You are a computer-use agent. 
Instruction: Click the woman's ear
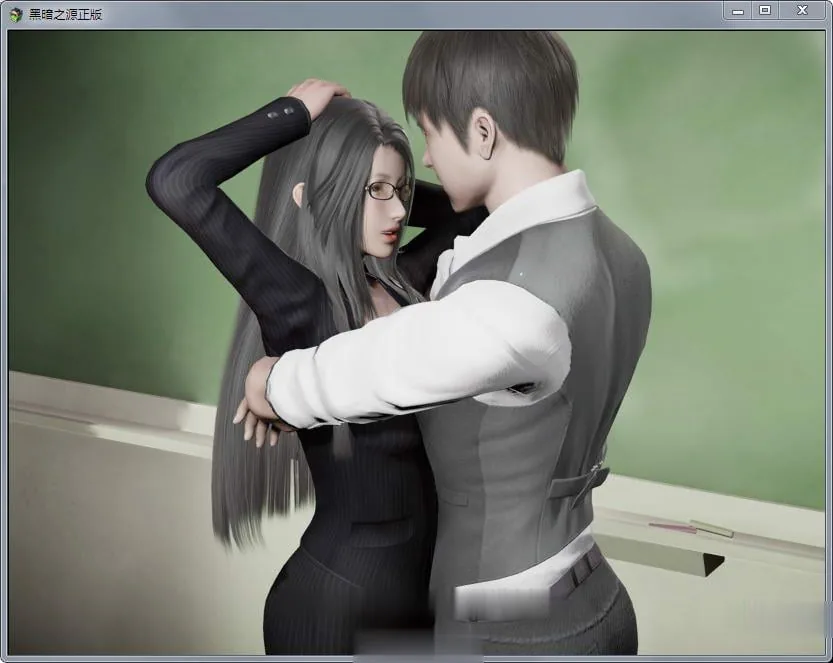299,194
